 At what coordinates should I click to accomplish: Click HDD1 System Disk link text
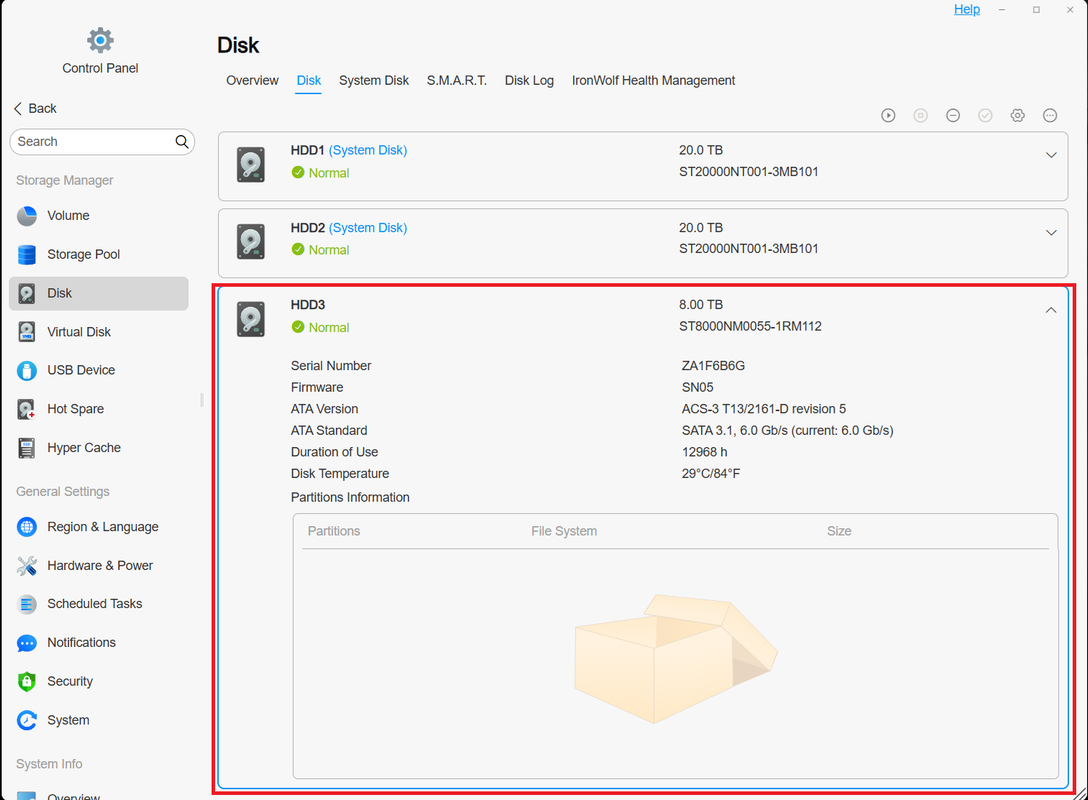tap(368, 151)
